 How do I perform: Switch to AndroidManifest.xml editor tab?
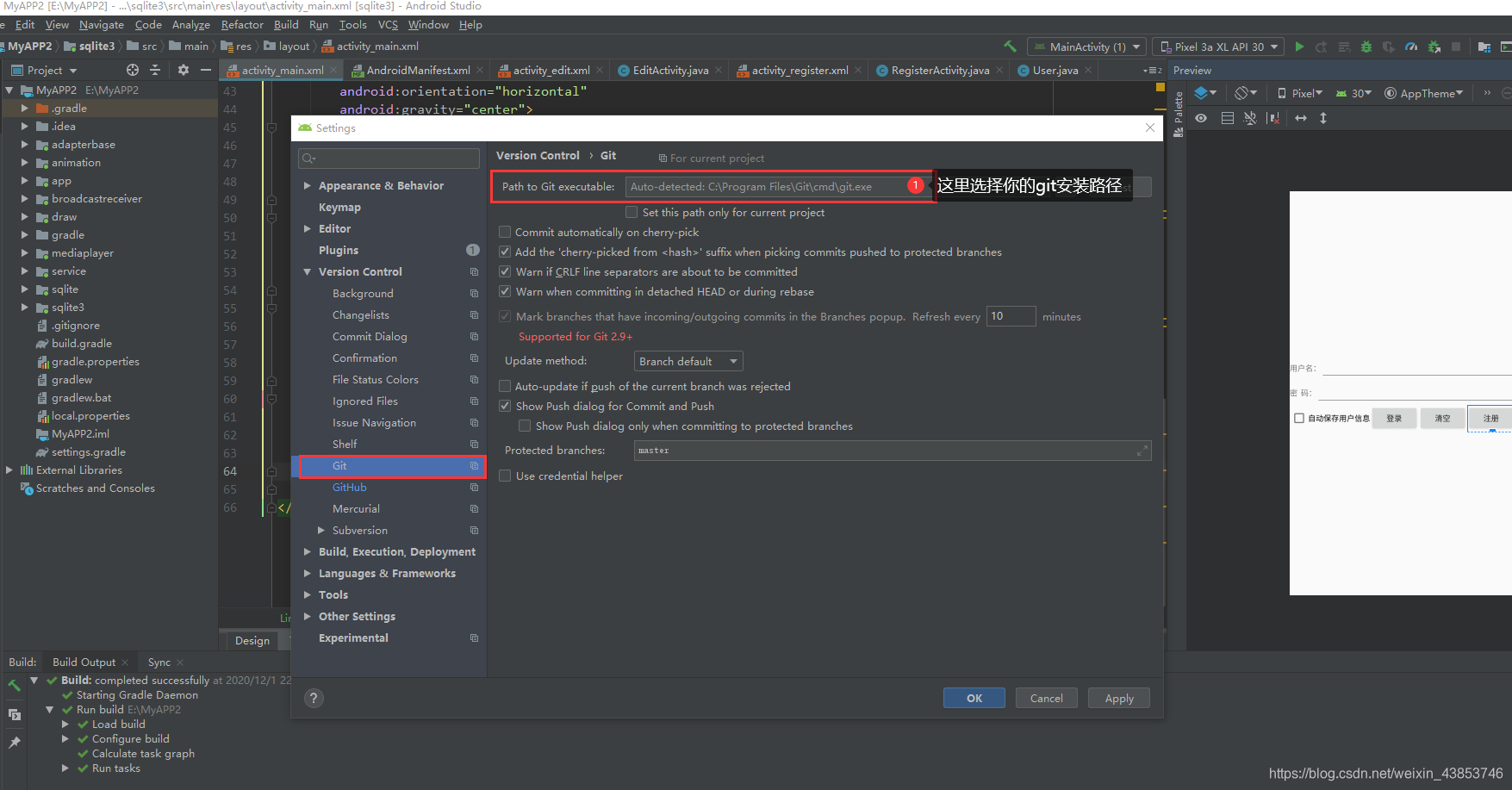click(418, 70)
